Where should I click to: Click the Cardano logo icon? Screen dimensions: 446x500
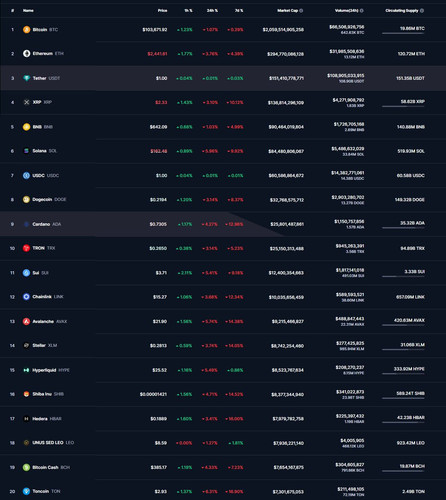click(x=26, y=224)
